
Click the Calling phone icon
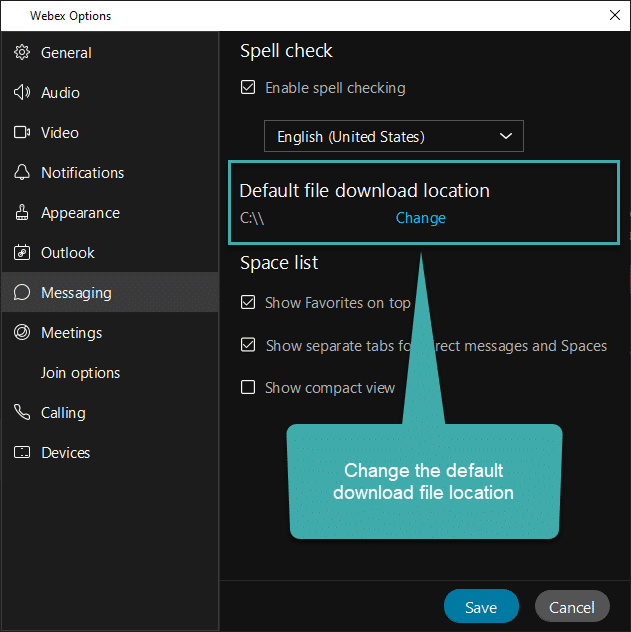point(22,412)
